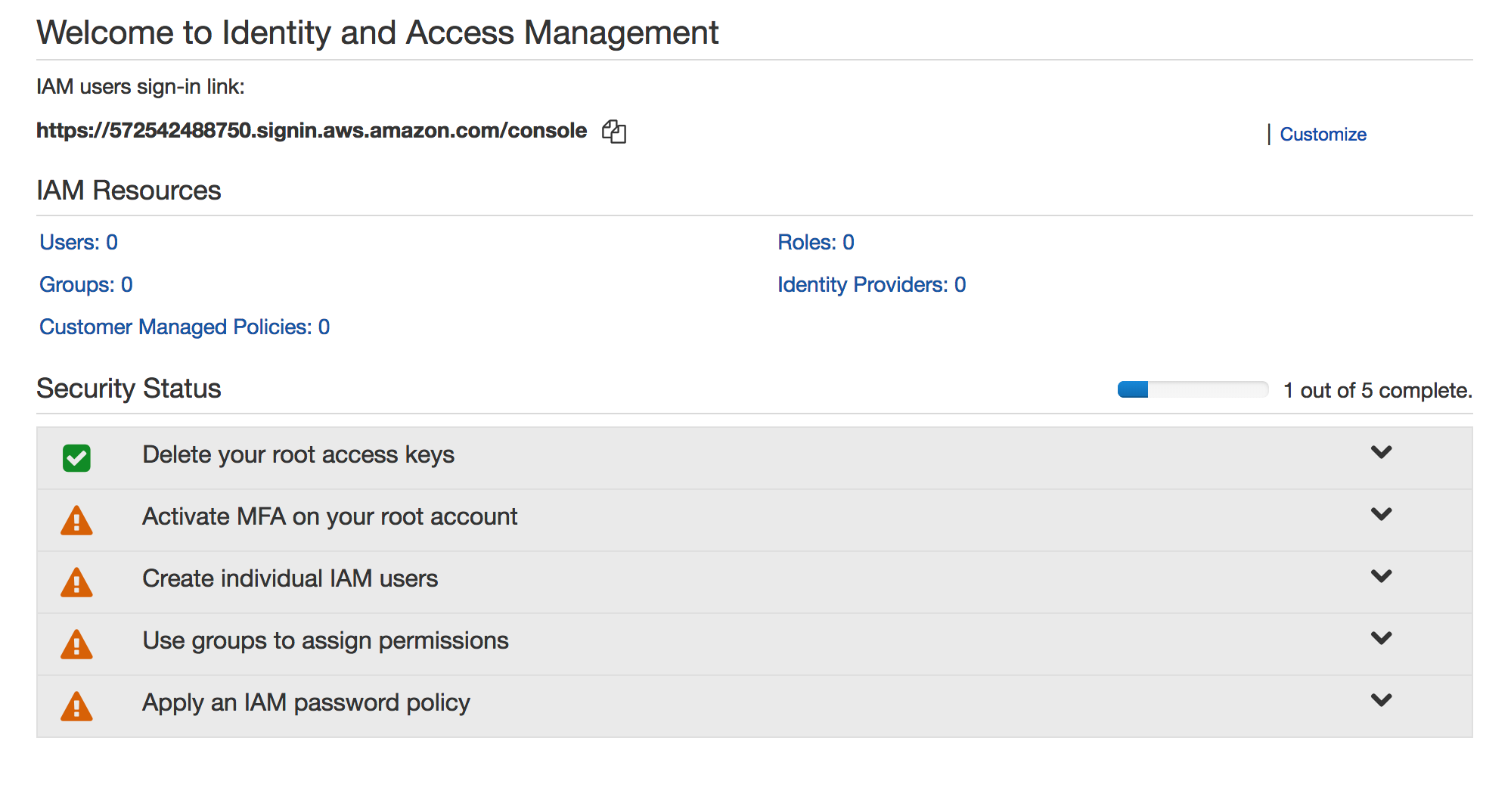
Task: Click Welcome to Identity and Access Management heading
Action: pos(377,33)
